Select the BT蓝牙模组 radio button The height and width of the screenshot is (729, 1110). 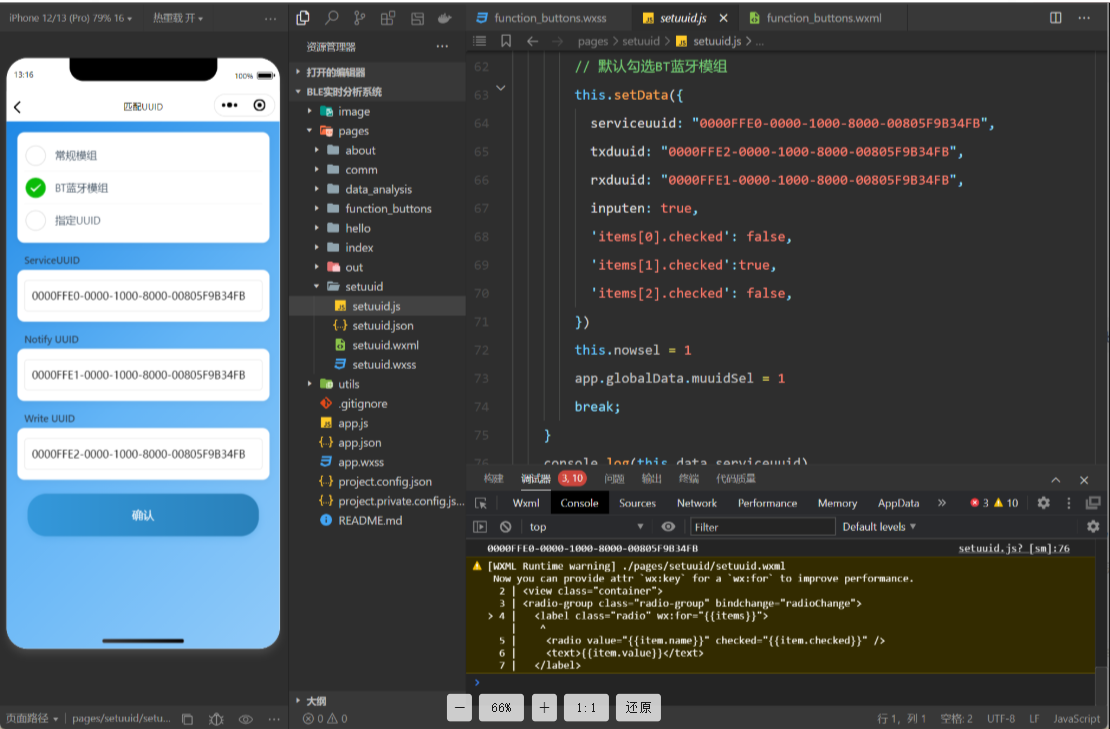(x=35, y=188)
